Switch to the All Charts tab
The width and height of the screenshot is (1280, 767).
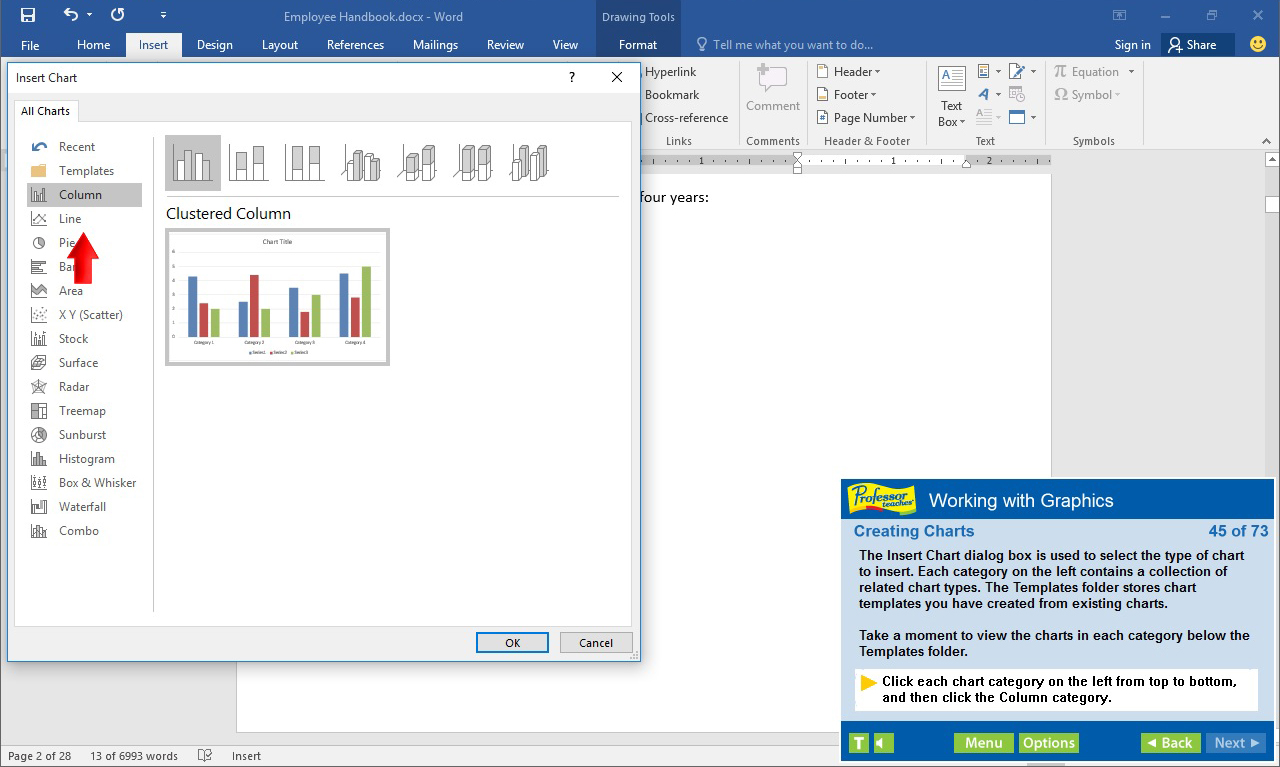coord(45,111)
